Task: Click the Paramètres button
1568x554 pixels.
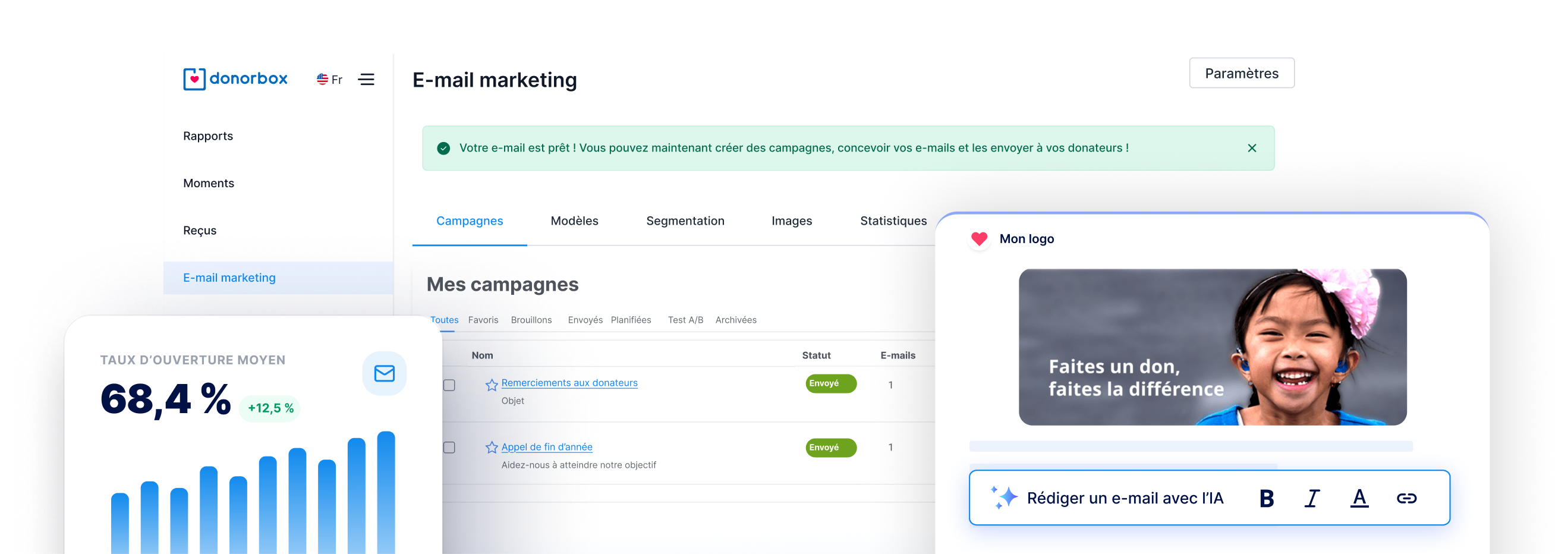Action: tap(1241, 74)
